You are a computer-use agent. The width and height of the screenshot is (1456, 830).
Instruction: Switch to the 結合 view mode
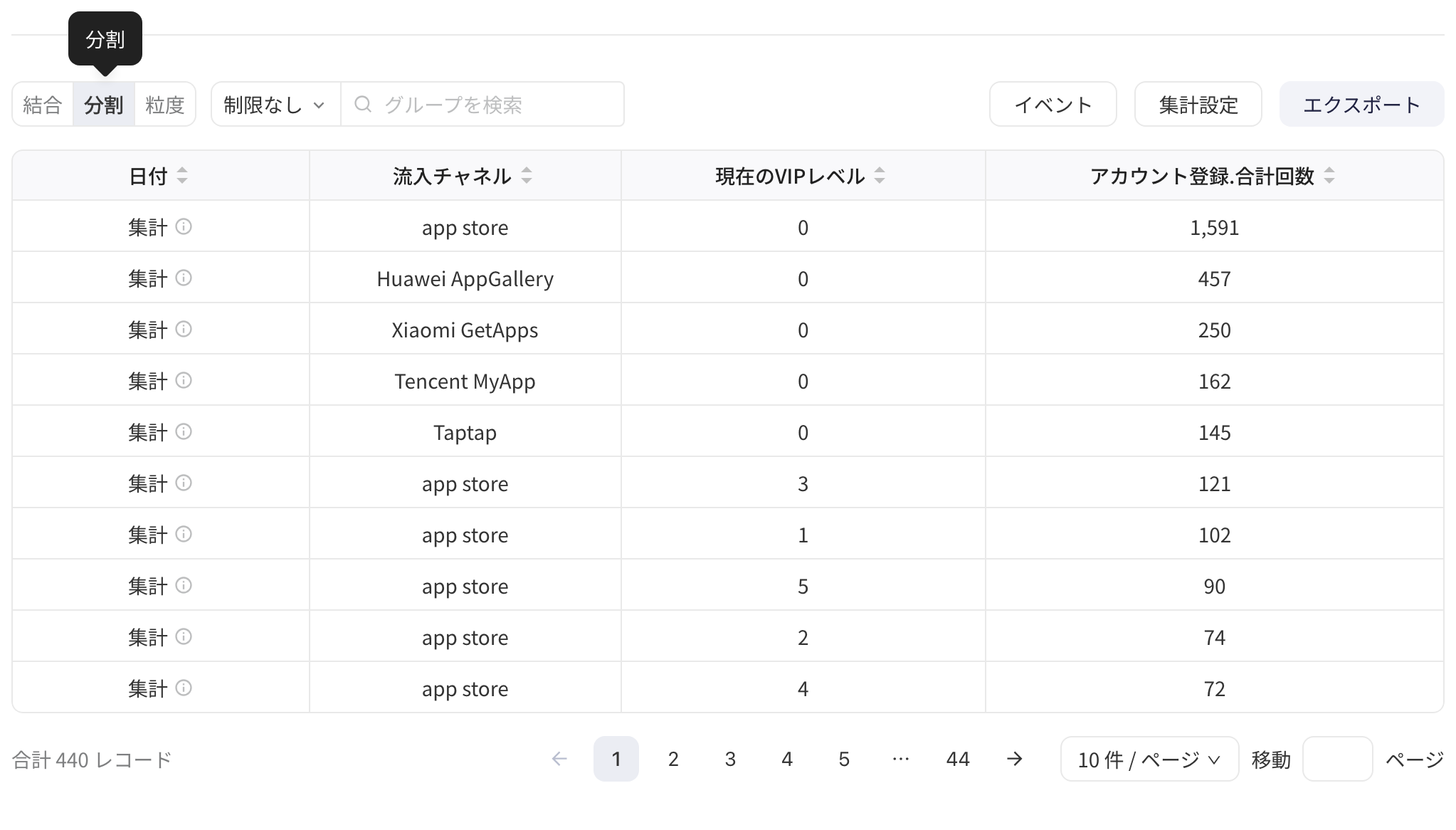coord(43,105)
